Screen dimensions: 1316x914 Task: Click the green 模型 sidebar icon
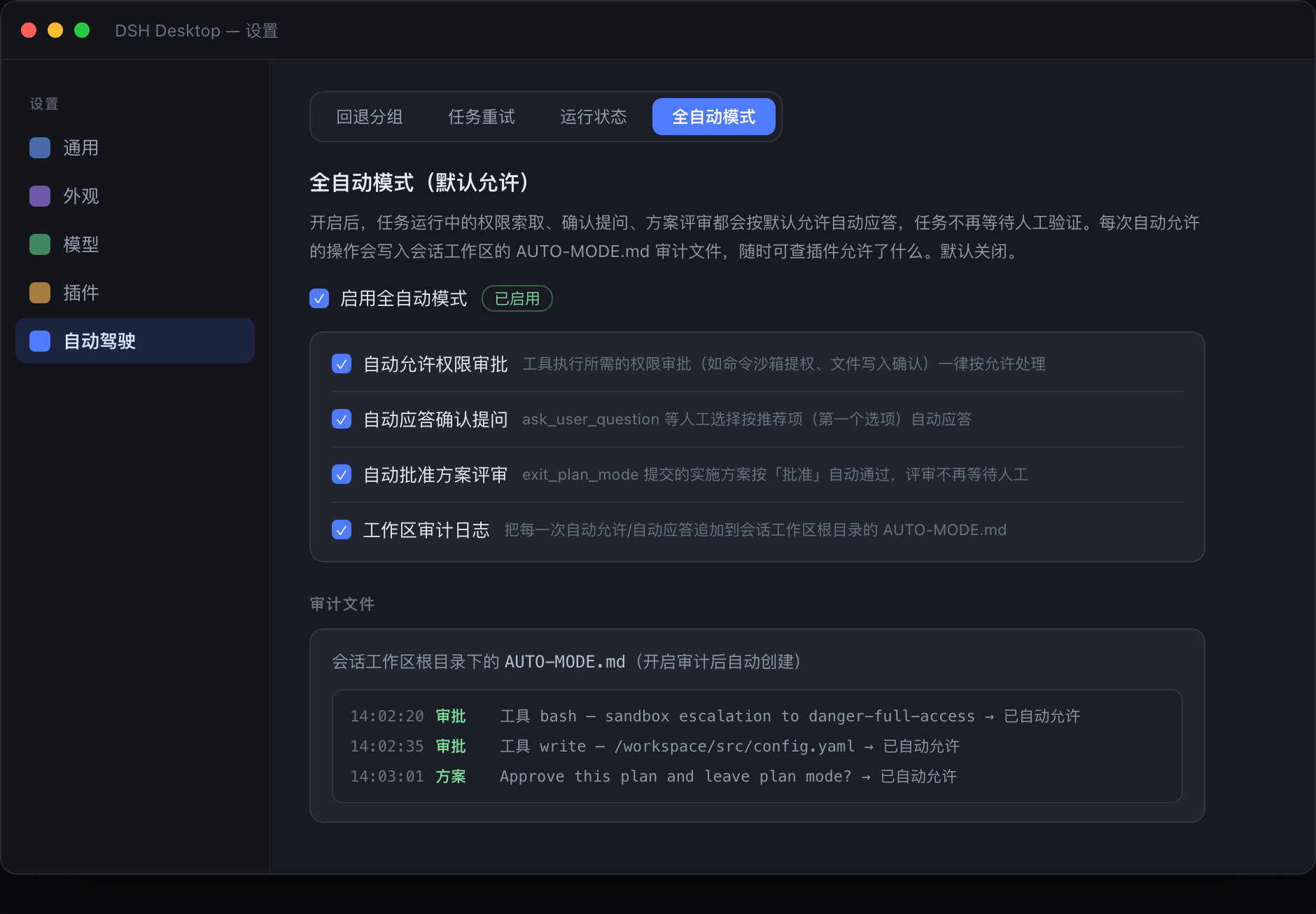tap(40, 244)
